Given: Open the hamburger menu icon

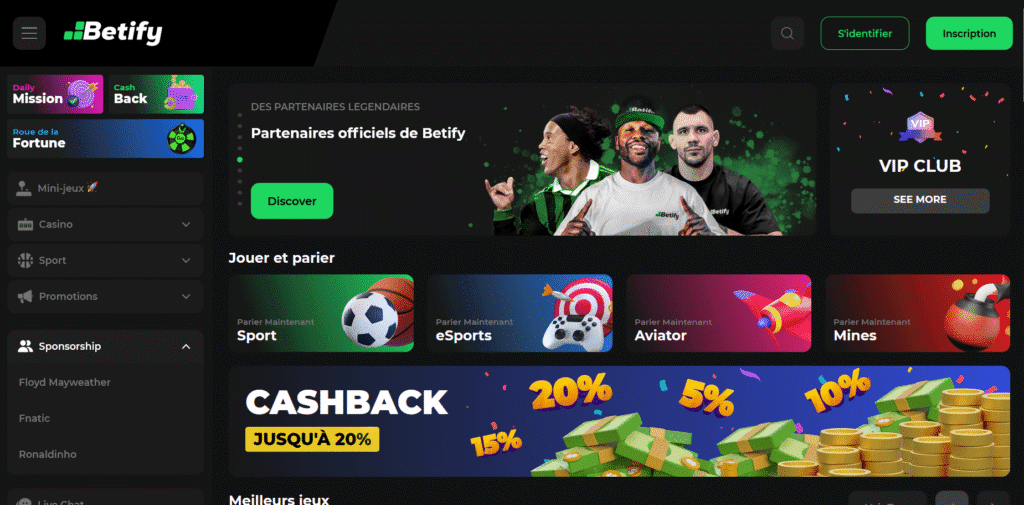Looking at the screenshot, I should point(29,33).
